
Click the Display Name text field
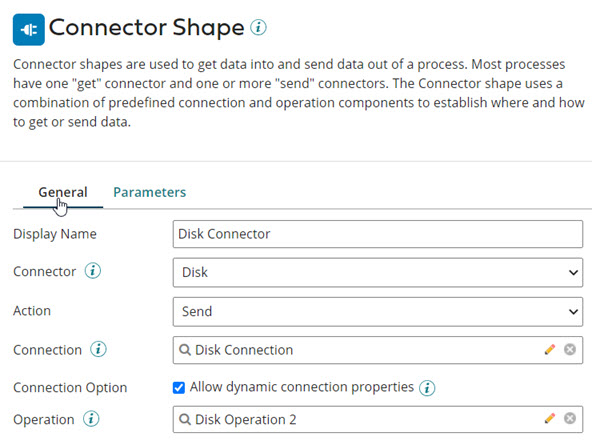[378, 234]
